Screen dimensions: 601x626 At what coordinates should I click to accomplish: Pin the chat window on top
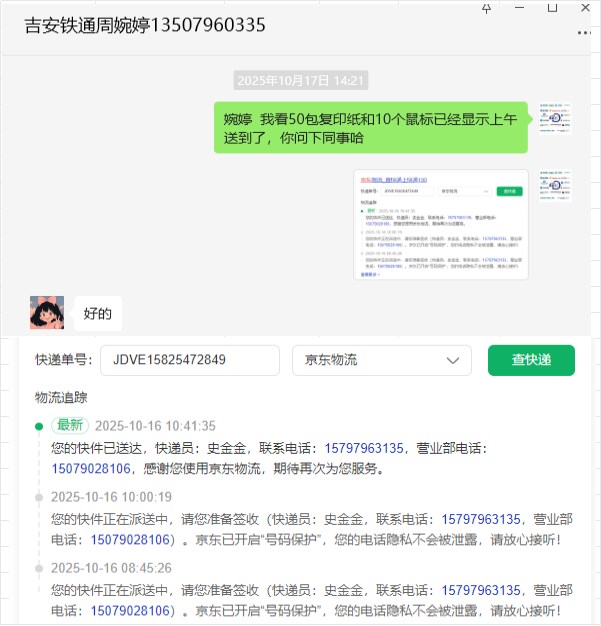[486, 8]
